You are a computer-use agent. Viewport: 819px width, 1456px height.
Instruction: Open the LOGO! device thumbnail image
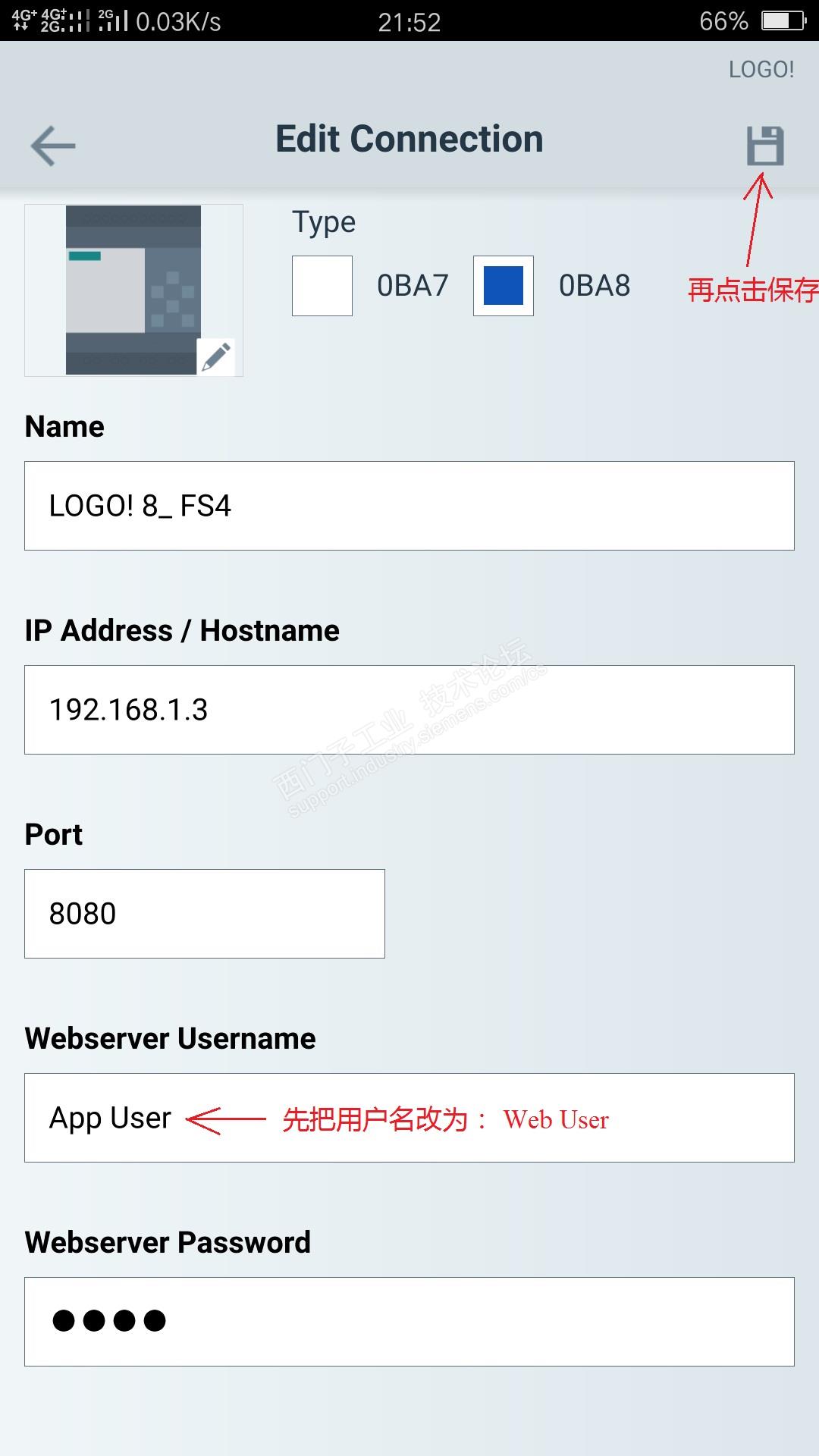133,290
